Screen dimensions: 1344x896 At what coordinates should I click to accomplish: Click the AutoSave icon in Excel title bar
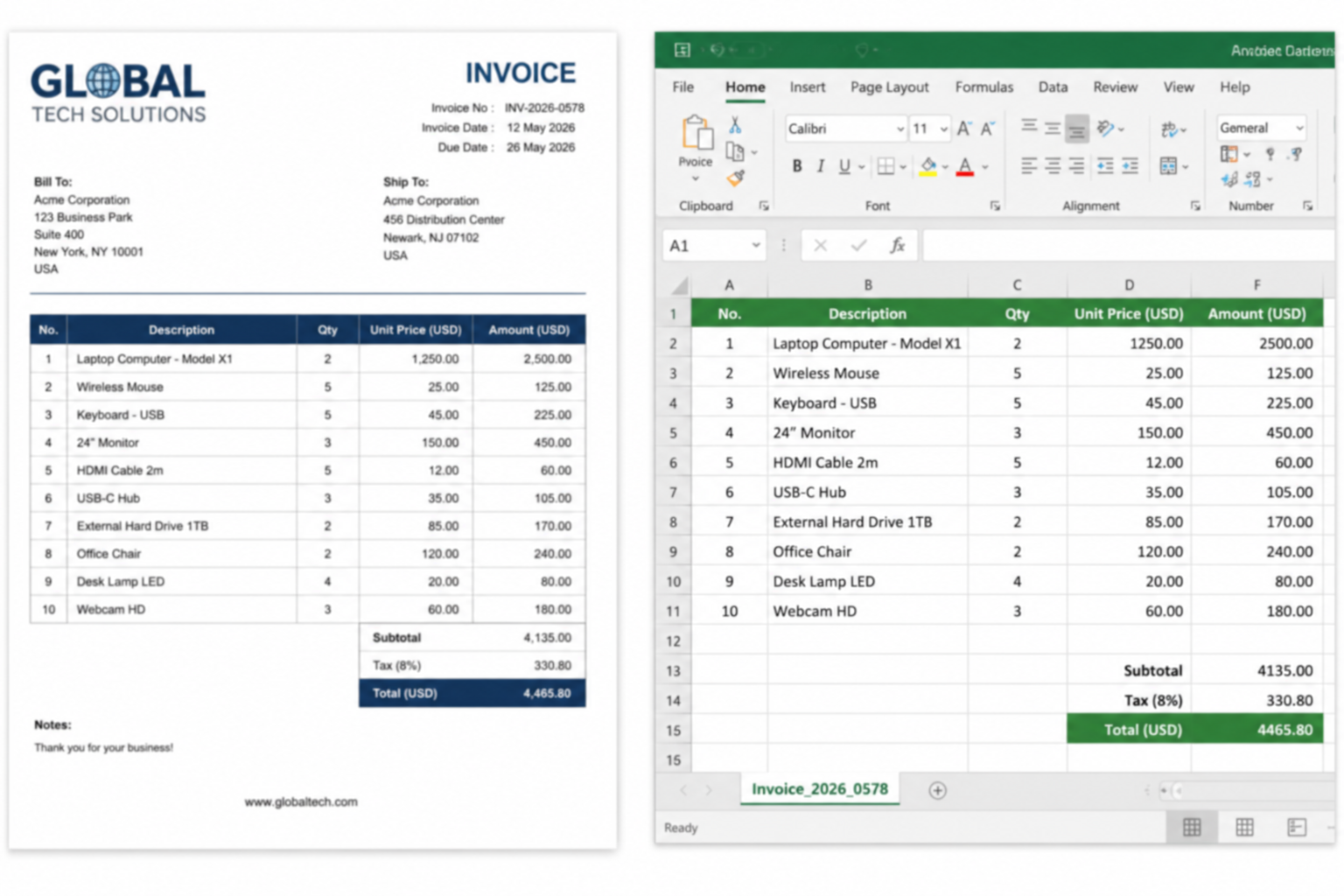pyautogui.click(x=682, y=50)
